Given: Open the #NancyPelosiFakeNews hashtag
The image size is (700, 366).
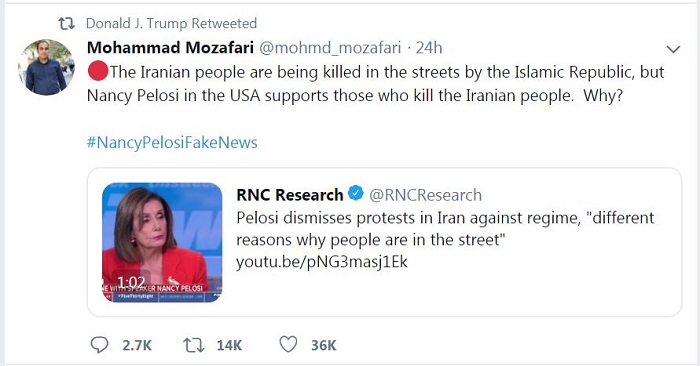Looking at the screenshot, I should [172, 142].
